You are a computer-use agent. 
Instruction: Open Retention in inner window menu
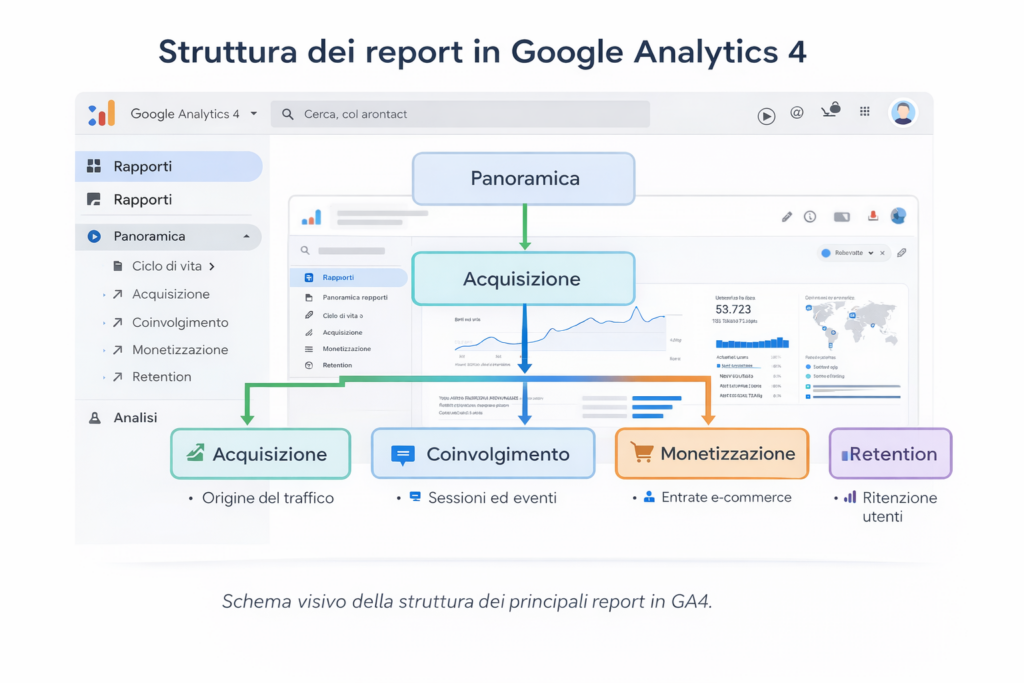(337, 366)
